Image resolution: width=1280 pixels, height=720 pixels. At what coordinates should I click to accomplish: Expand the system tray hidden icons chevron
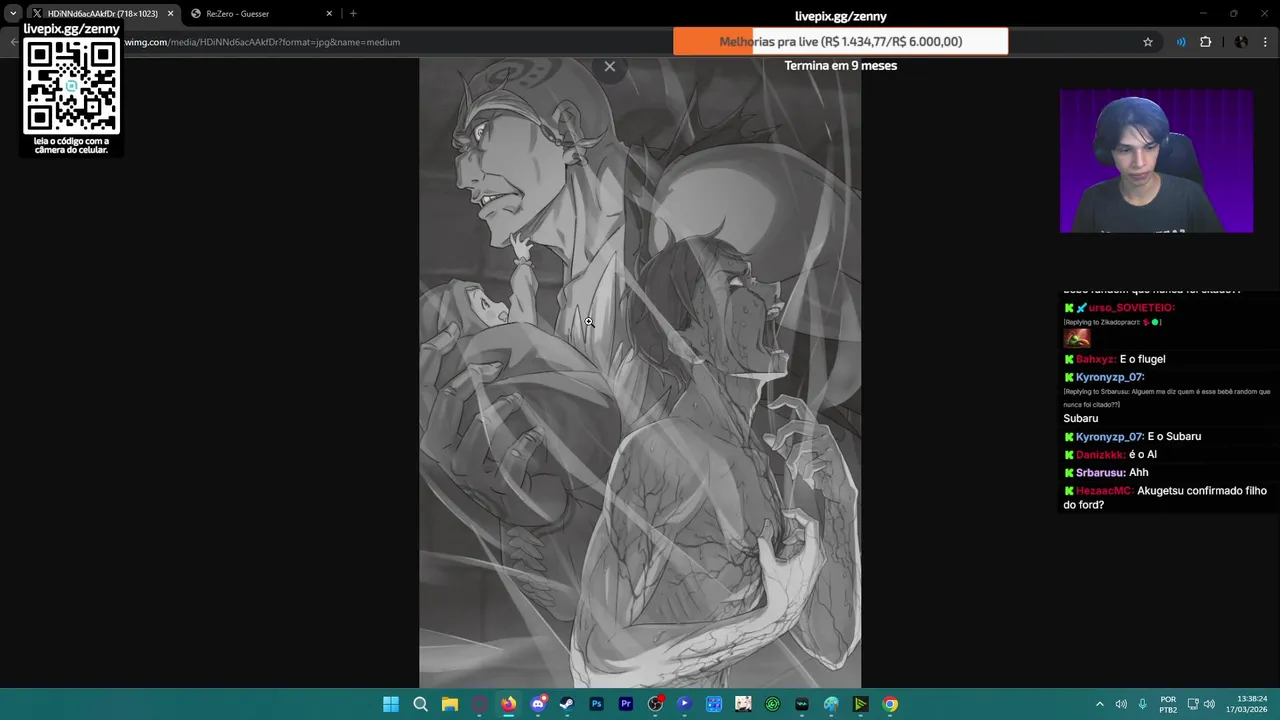1099,704
